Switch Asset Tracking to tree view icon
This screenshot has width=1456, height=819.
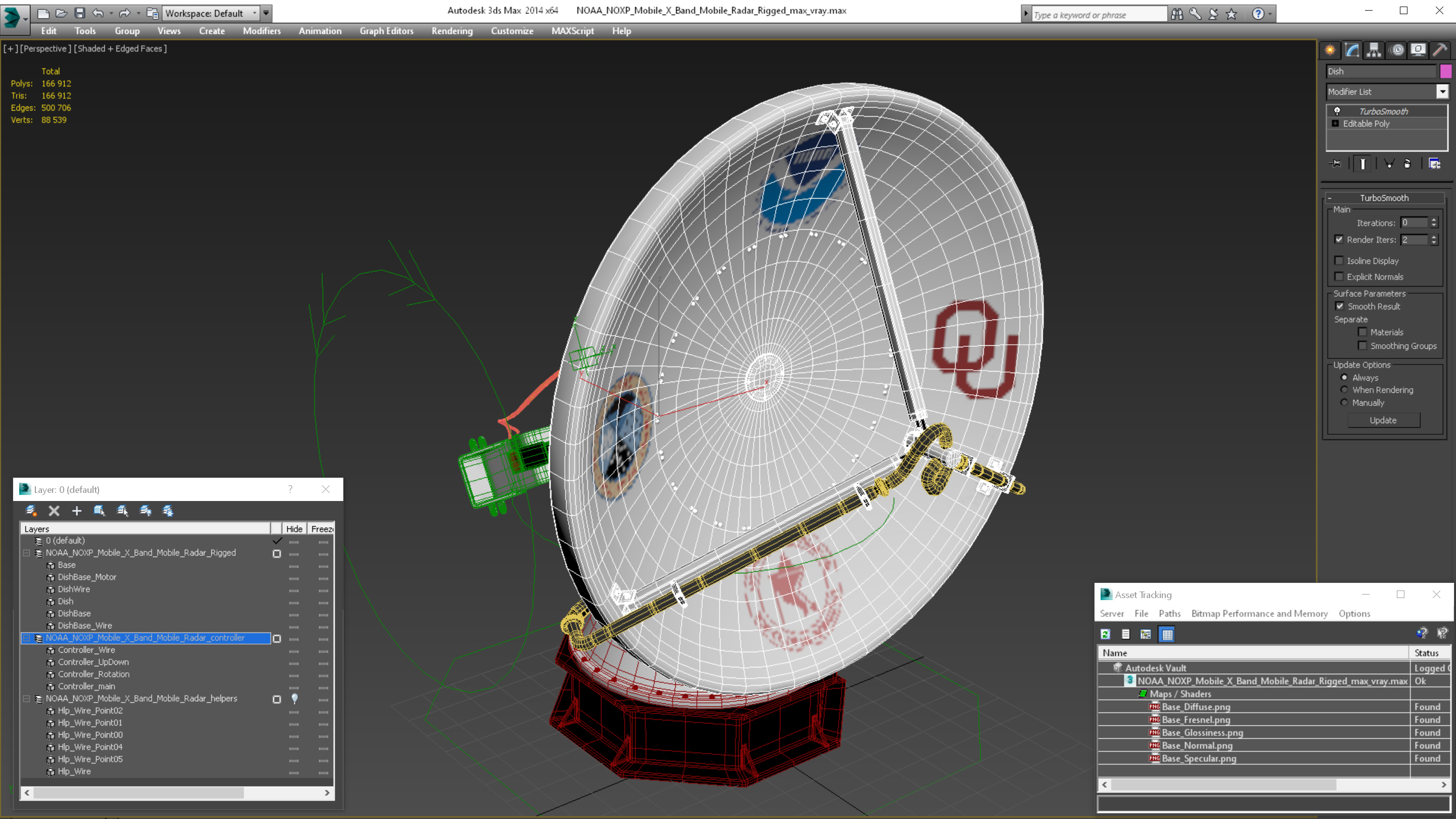1146,634
